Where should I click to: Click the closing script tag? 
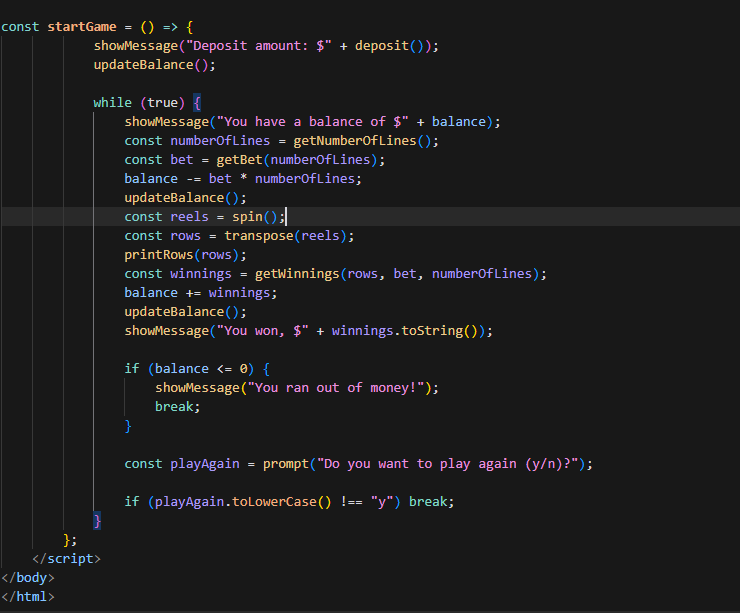pyautogui.click(x=66, y=559)
